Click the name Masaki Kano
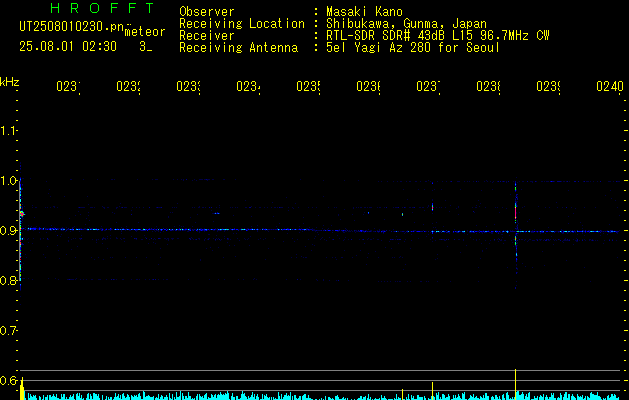 [x=364, y=12]
